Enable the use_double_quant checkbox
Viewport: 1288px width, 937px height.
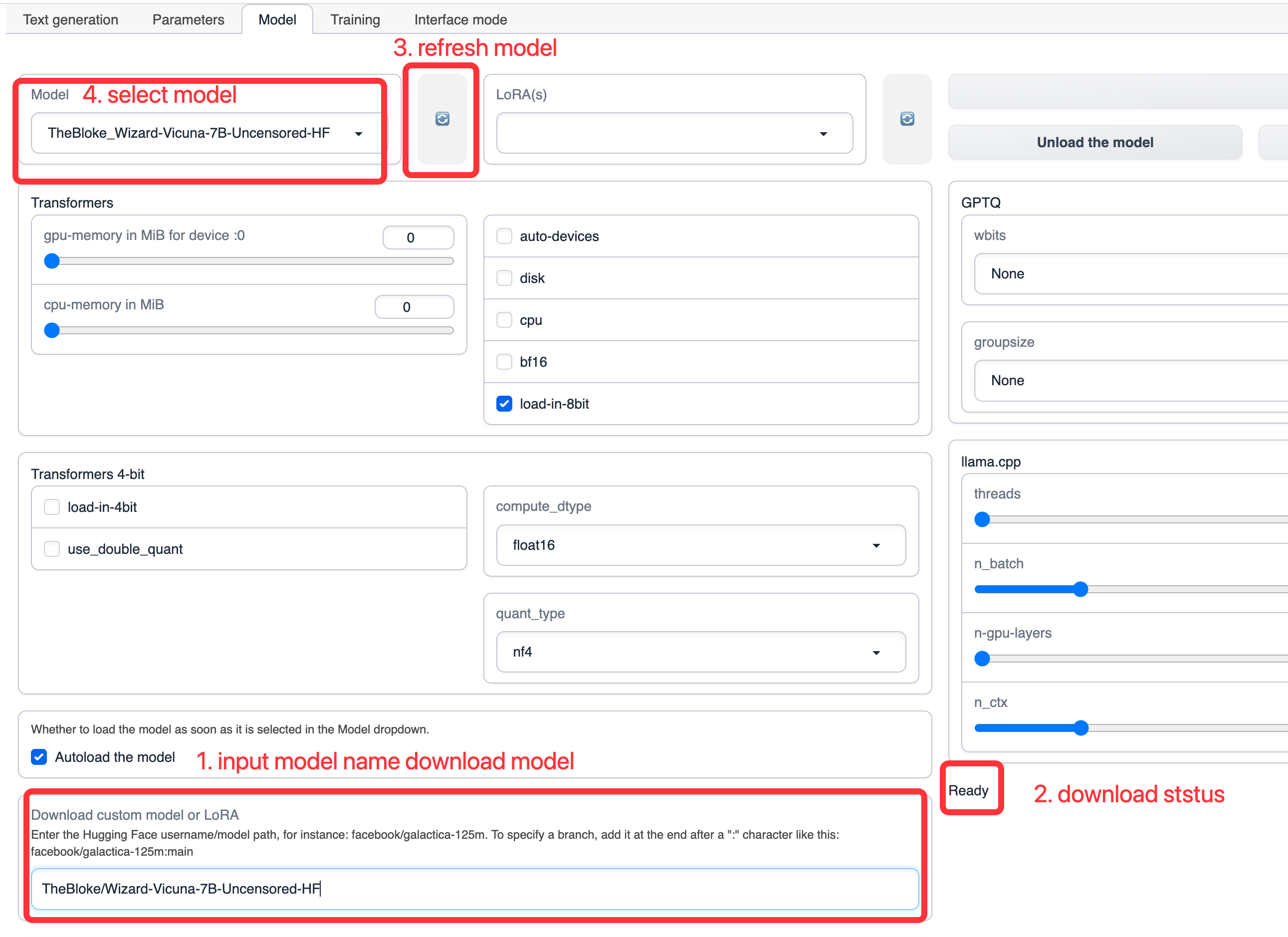(x=52, y=548)
